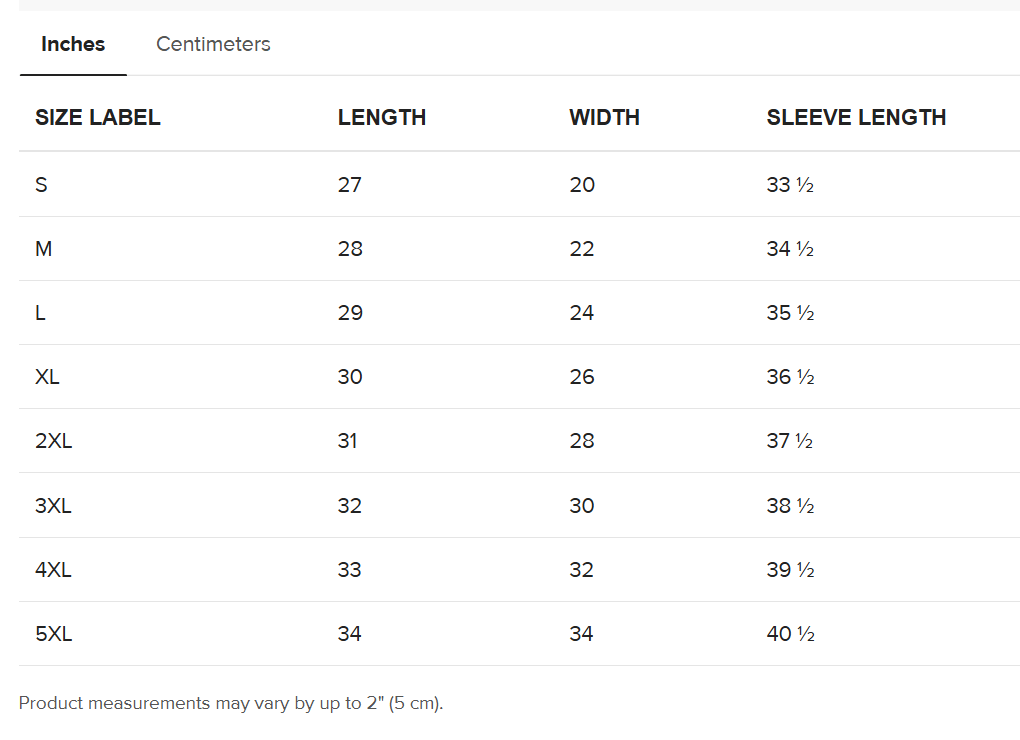Select the Inches tab

[x=73, y=44]
